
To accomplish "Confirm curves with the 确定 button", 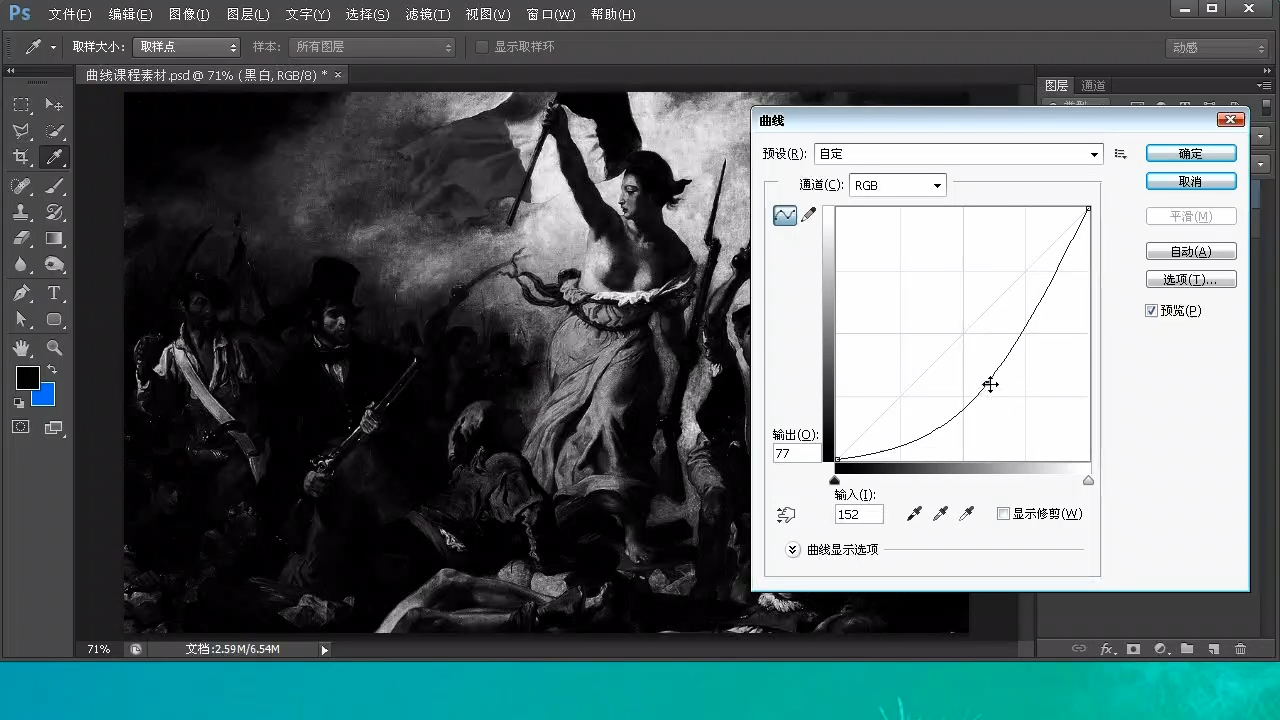I will pos(1191,154).
